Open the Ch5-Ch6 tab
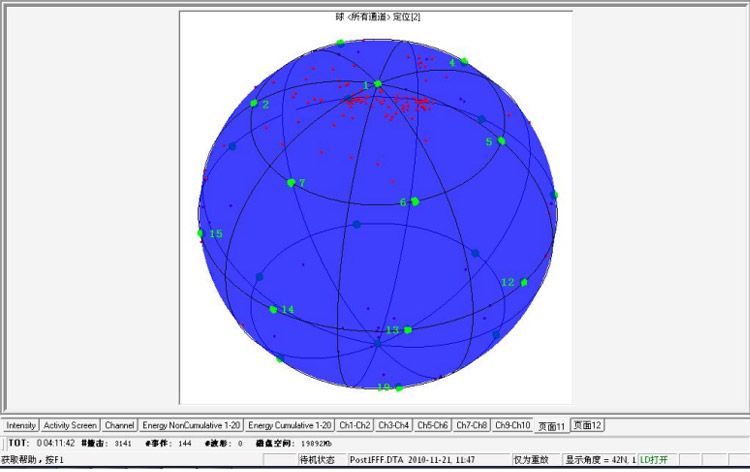The width and height of the screenshot is (750, 472). point(434,425)
